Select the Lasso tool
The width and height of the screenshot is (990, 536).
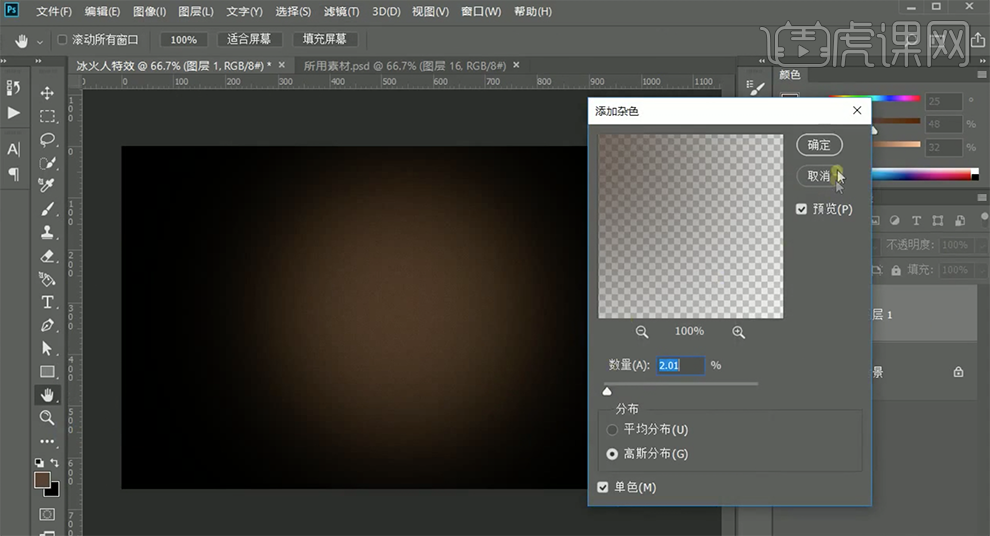click(47, 140)
